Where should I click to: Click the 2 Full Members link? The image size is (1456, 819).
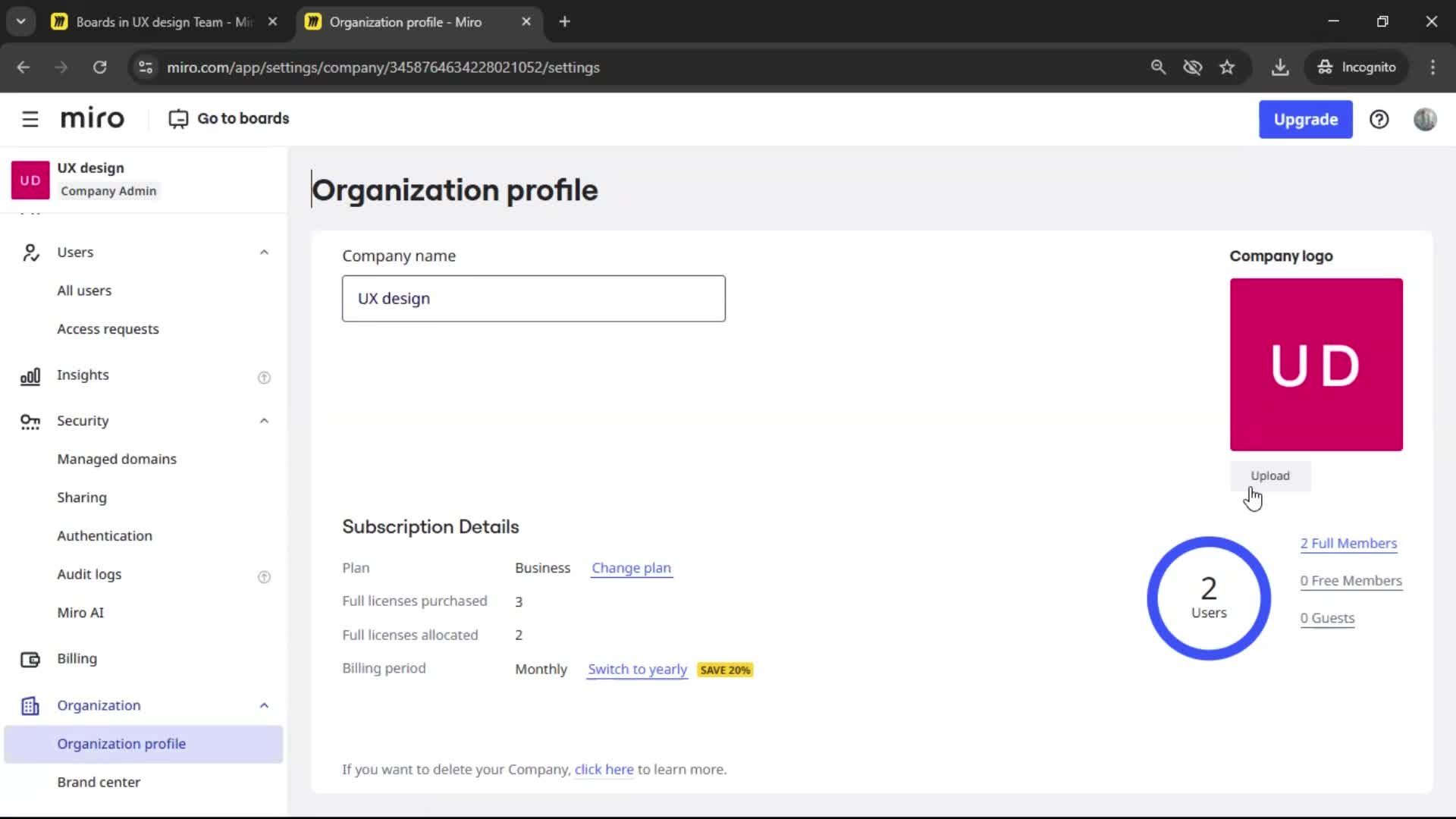pos(1348,543)
